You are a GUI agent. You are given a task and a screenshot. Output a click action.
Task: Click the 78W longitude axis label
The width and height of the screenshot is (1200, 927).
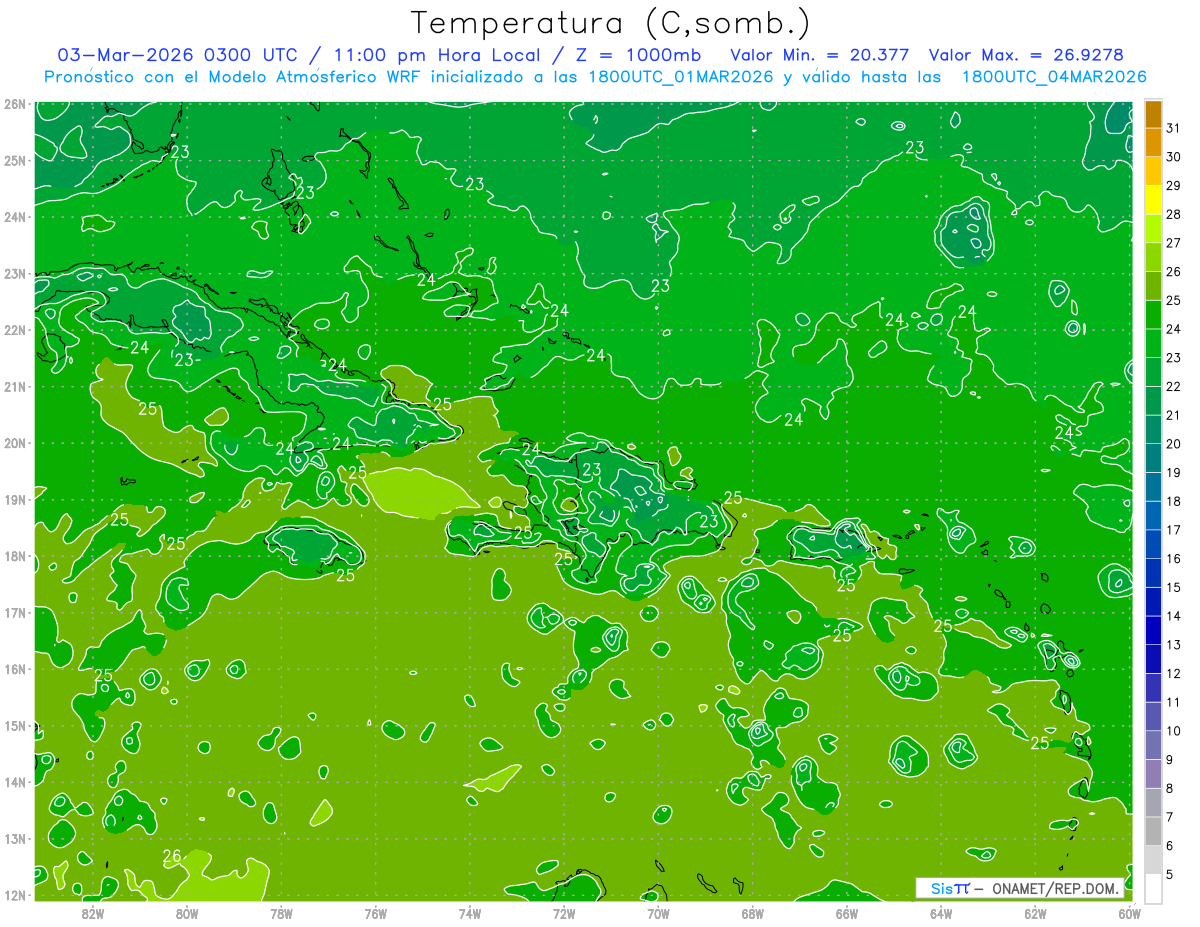pos(281,913)
